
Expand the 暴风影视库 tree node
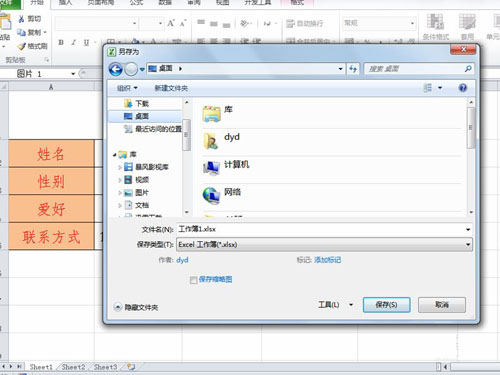pyautogui.click(x=120, y=167)
